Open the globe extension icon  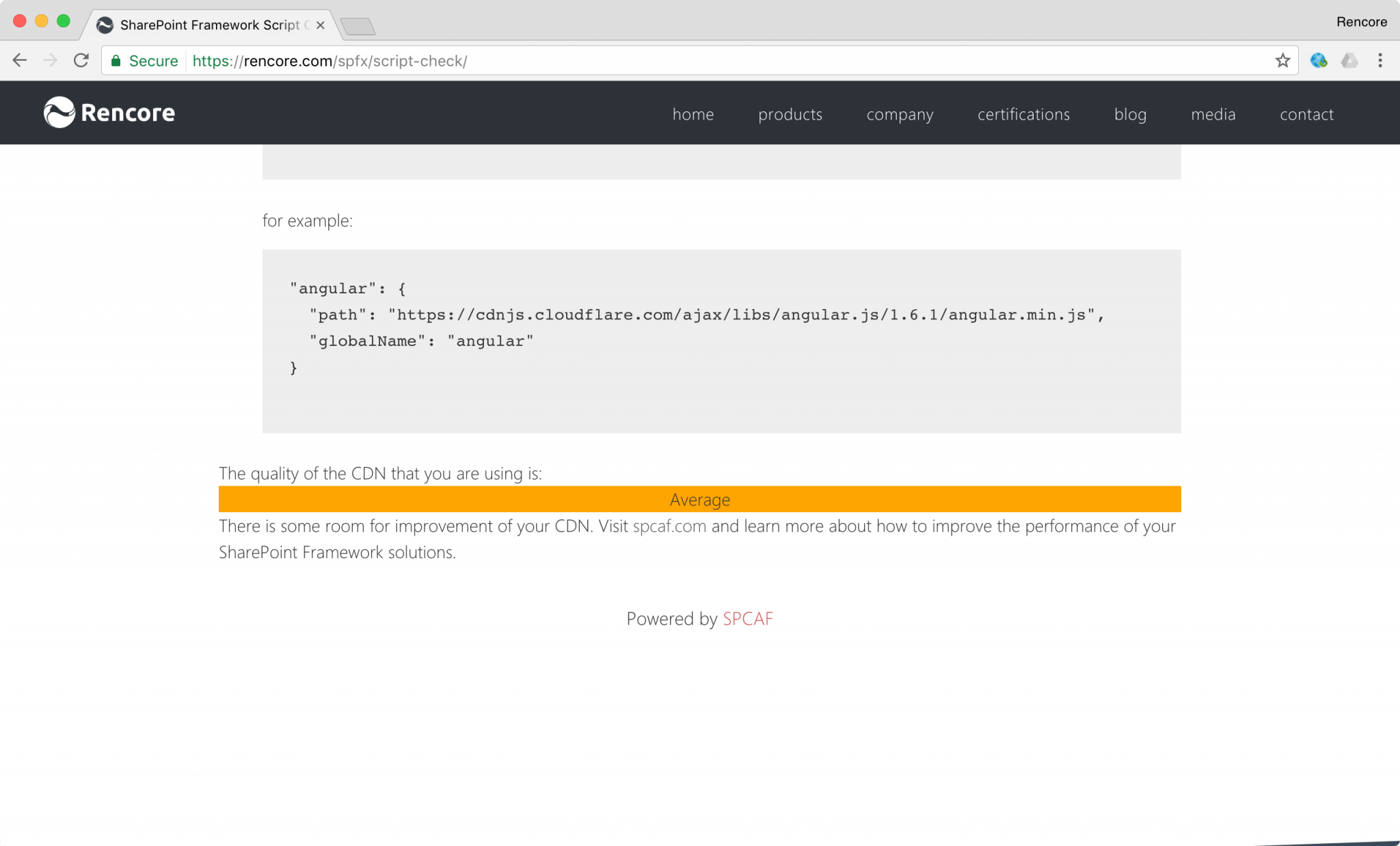(x=1319, y=61)
